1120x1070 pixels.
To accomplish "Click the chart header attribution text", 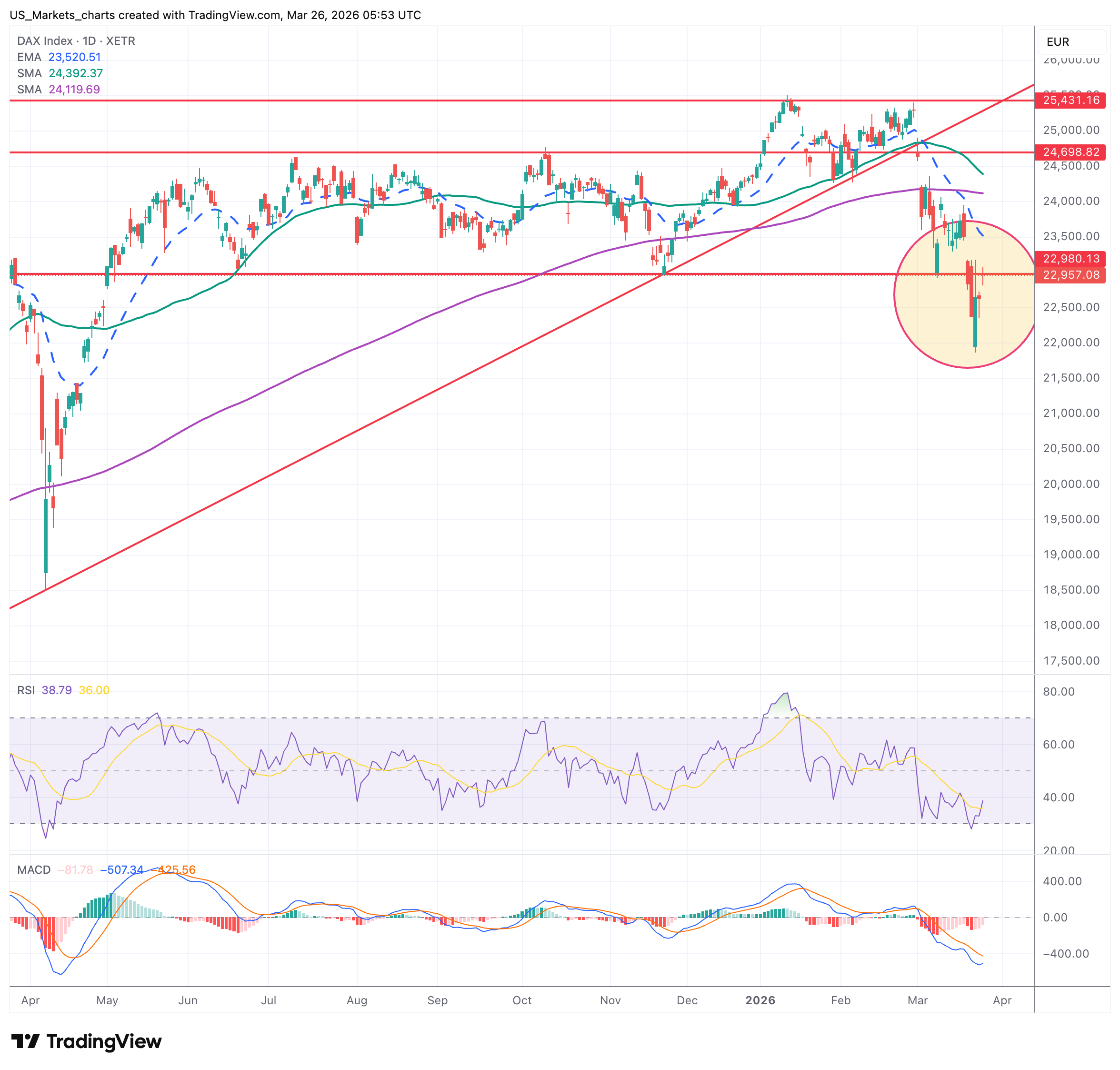I will pos(215,15).
